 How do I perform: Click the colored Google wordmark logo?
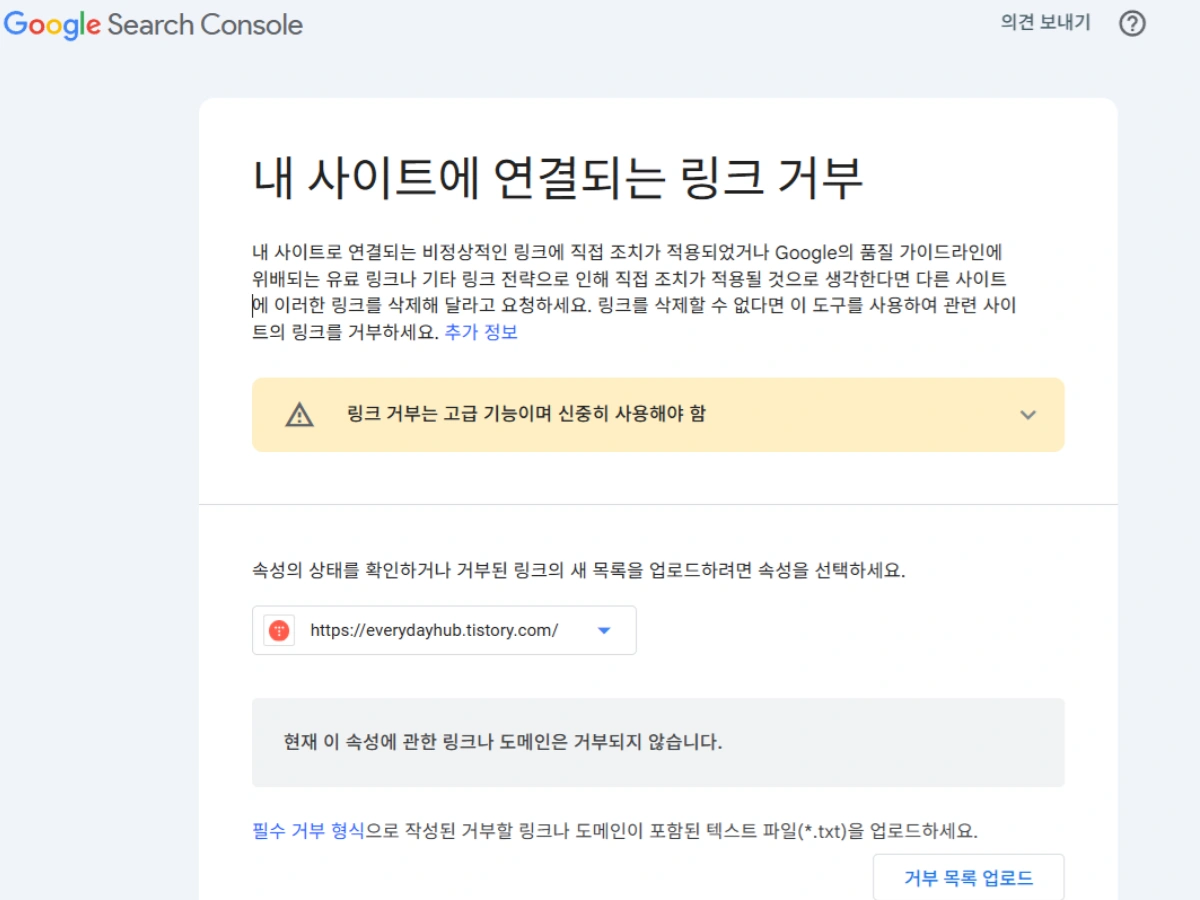pos(52,25)
